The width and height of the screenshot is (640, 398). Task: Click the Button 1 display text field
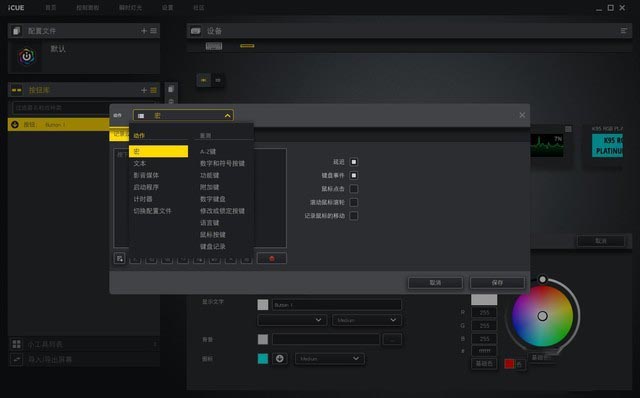click(x=337, y=305)
